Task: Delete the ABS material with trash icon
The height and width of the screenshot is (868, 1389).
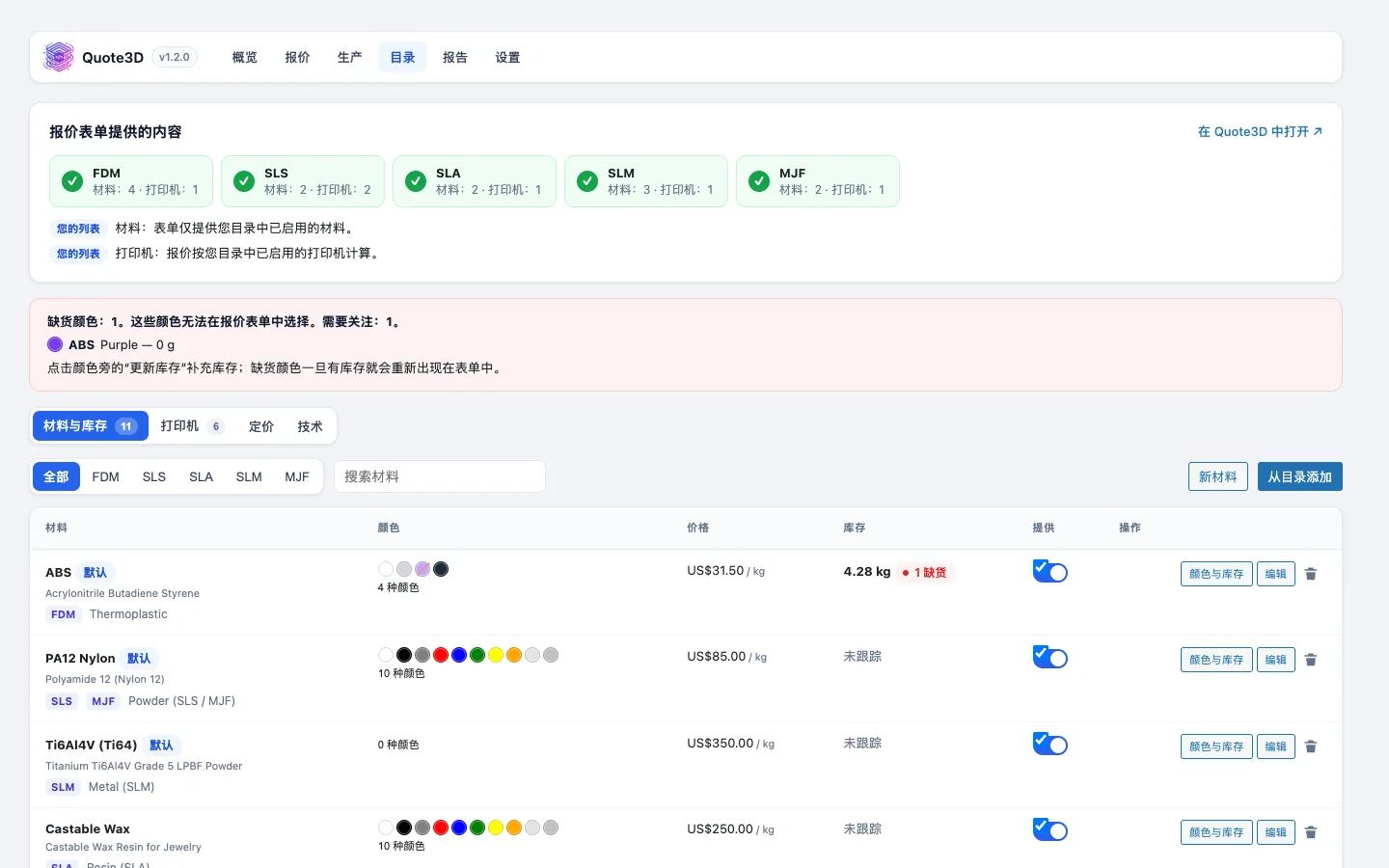Action: [1311, 574]
